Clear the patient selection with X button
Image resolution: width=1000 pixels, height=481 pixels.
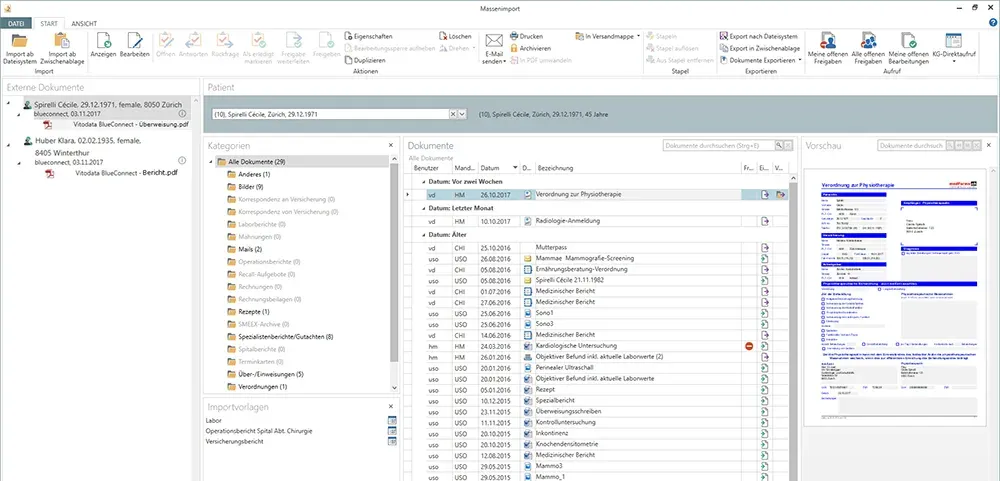(x=453, y=114)
